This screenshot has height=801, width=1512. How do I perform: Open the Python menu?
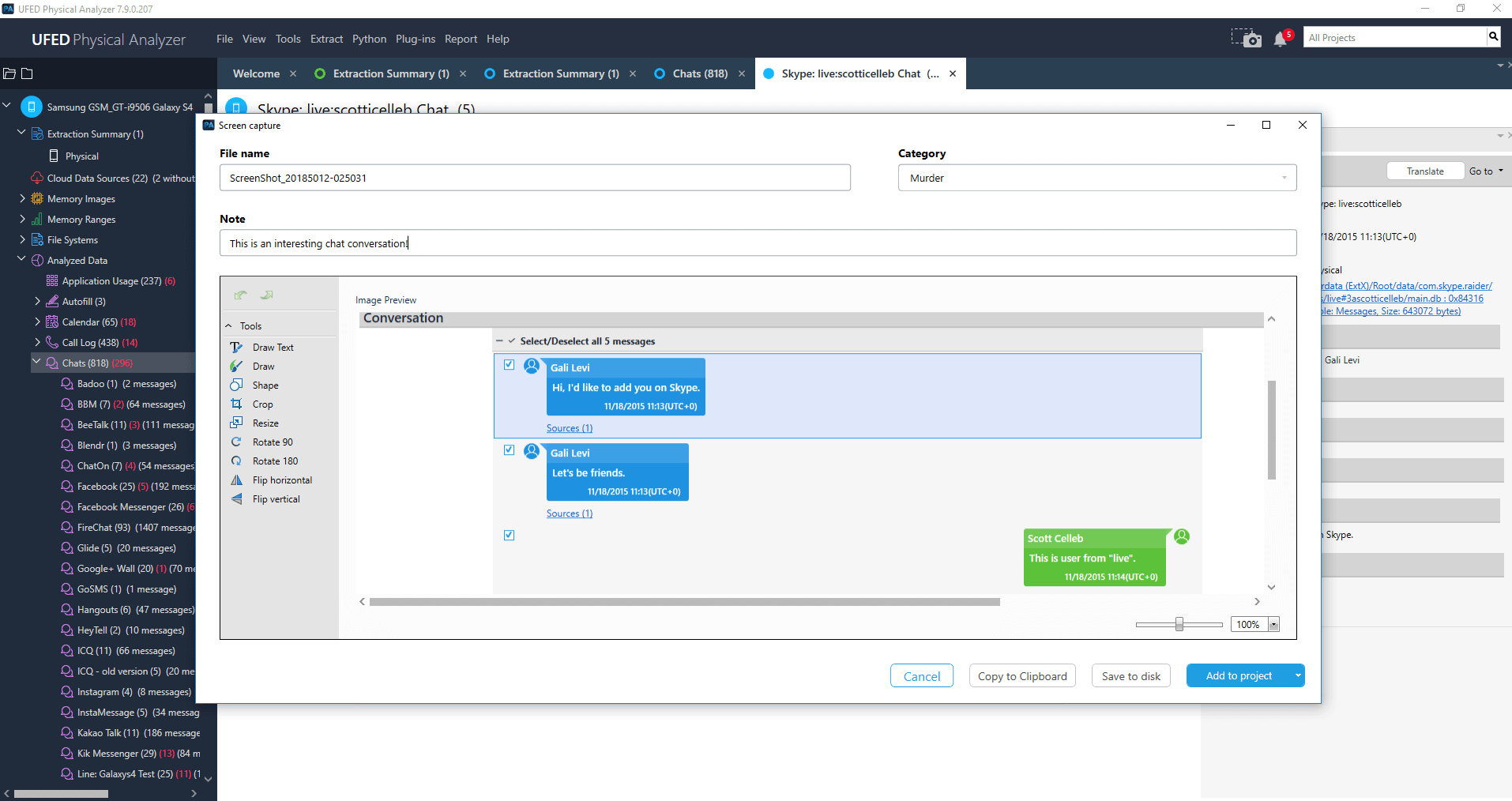tap(369, 39)
